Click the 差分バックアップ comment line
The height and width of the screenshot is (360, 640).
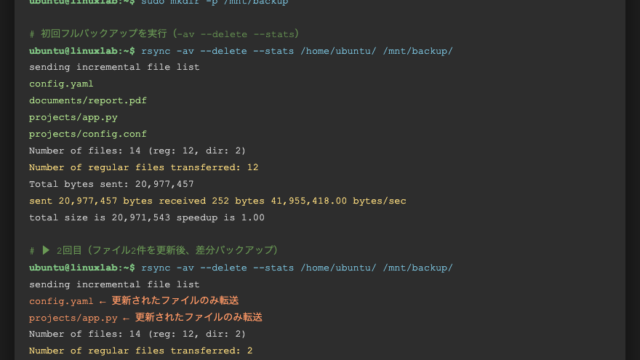(x=153, y=250)
